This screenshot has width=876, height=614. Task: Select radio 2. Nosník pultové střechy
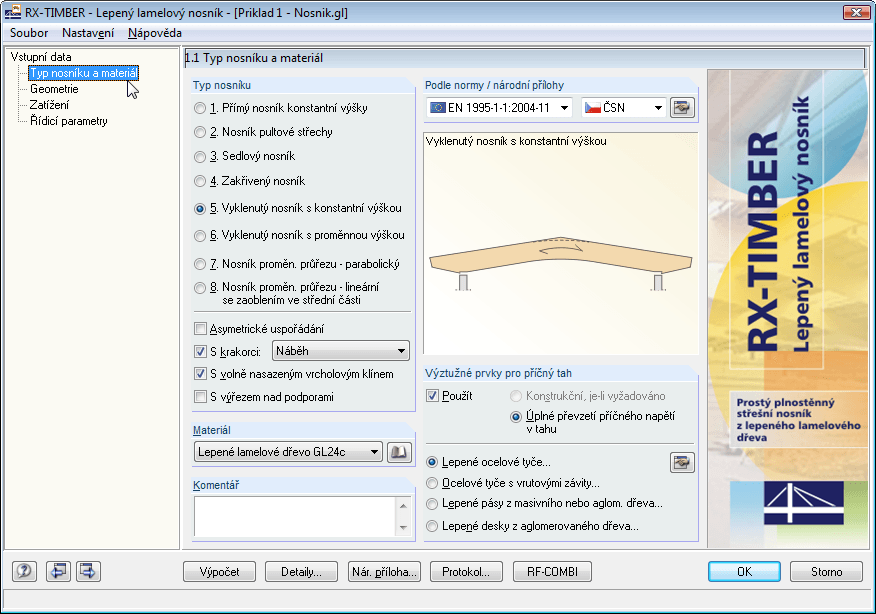[199, 132]
